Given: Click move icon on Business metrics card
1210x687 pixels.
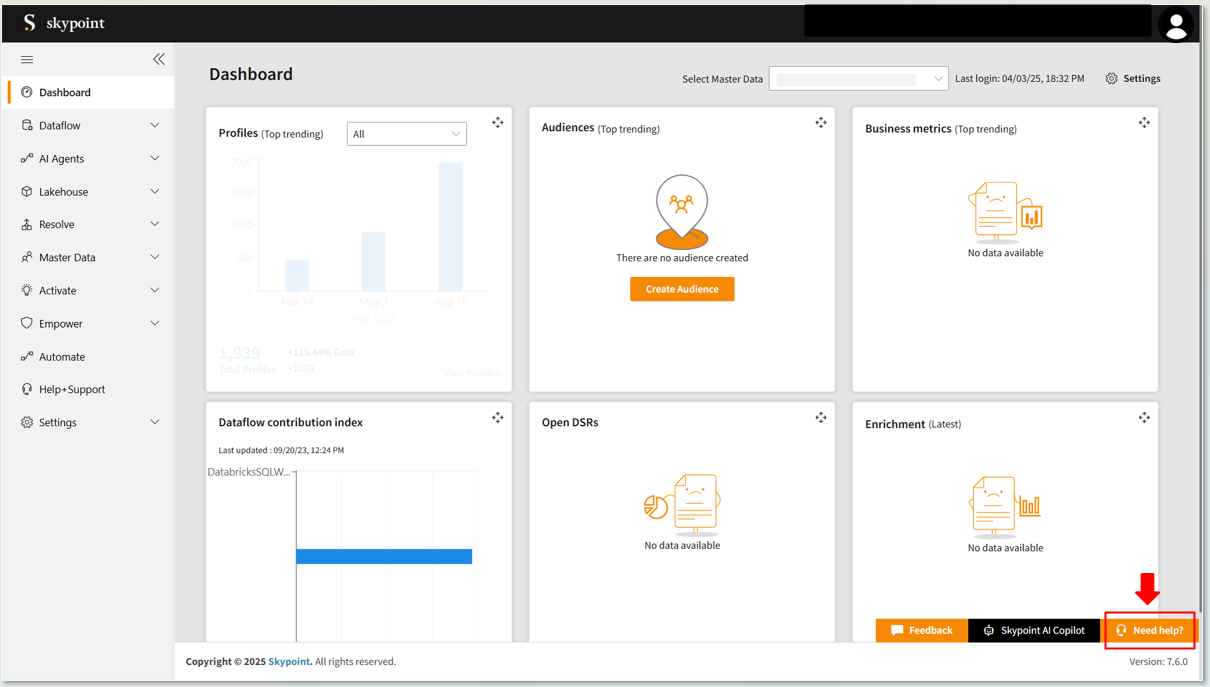Looking at the screenshot, I should pos(1144,123).
